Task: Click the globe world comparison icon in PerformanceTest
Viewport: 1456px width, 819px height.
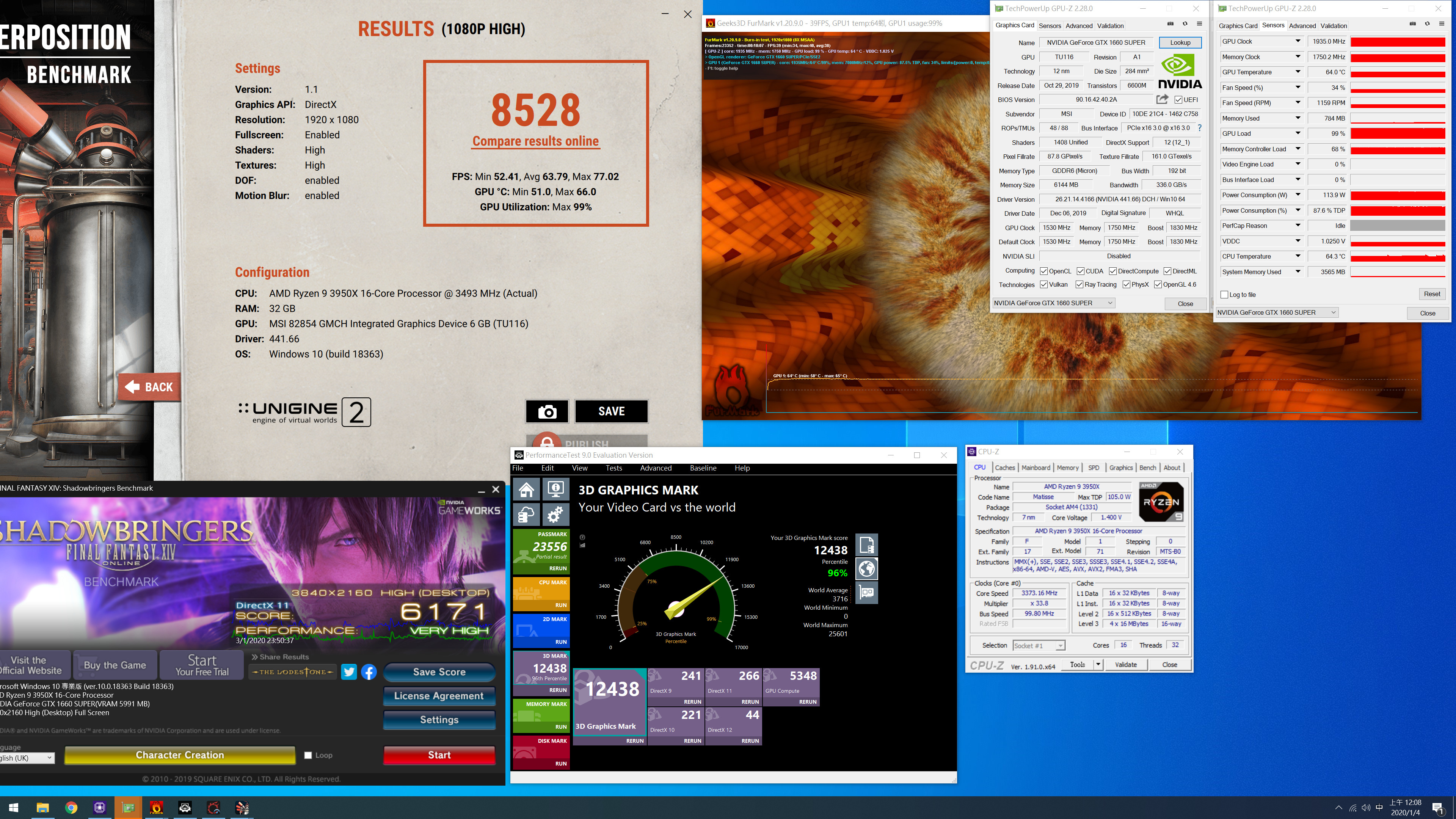Action: [x=866, y=569]
